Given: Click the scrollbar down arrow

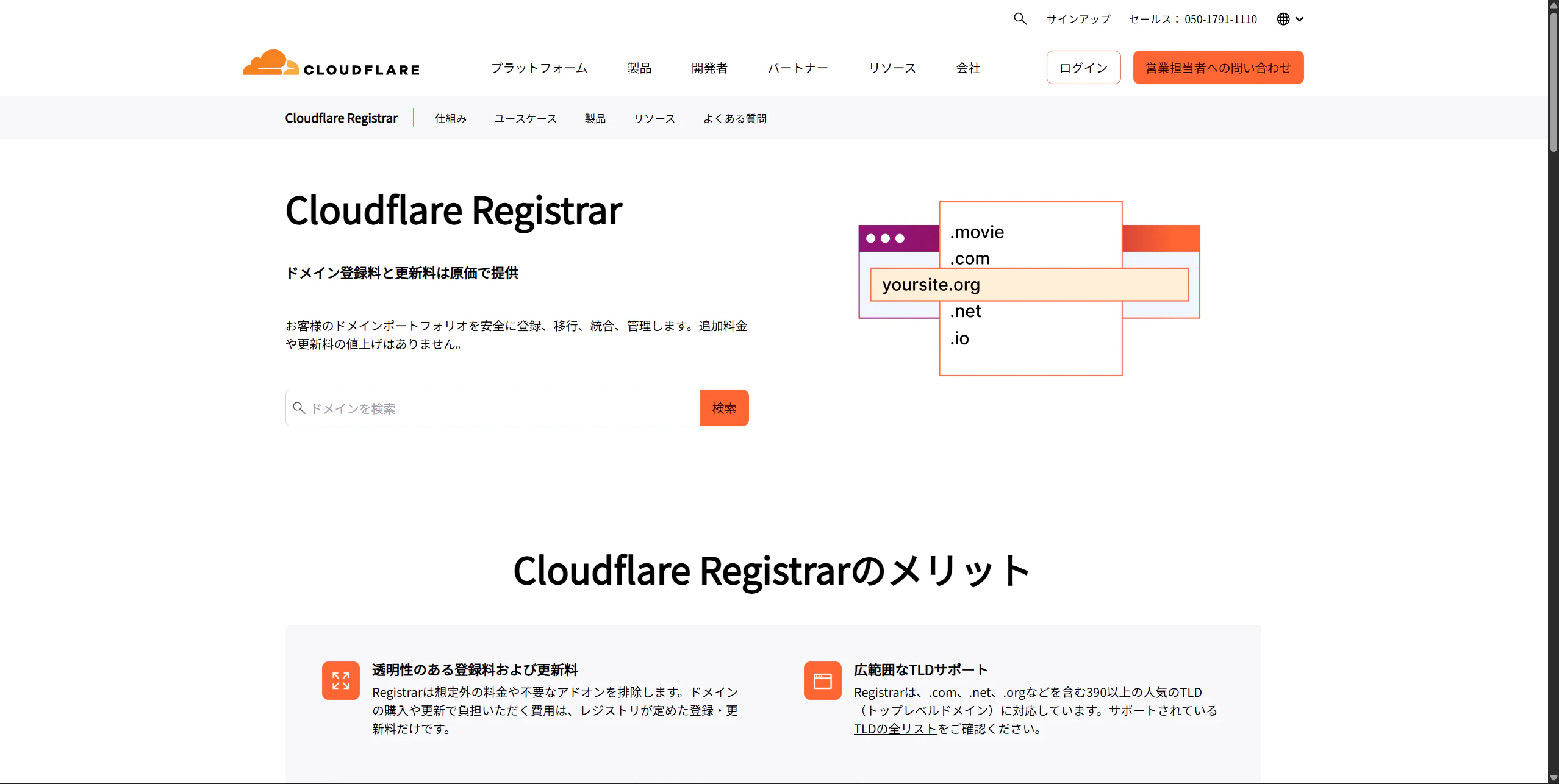Looking at the screenshot, I should tap(1554, 777).
